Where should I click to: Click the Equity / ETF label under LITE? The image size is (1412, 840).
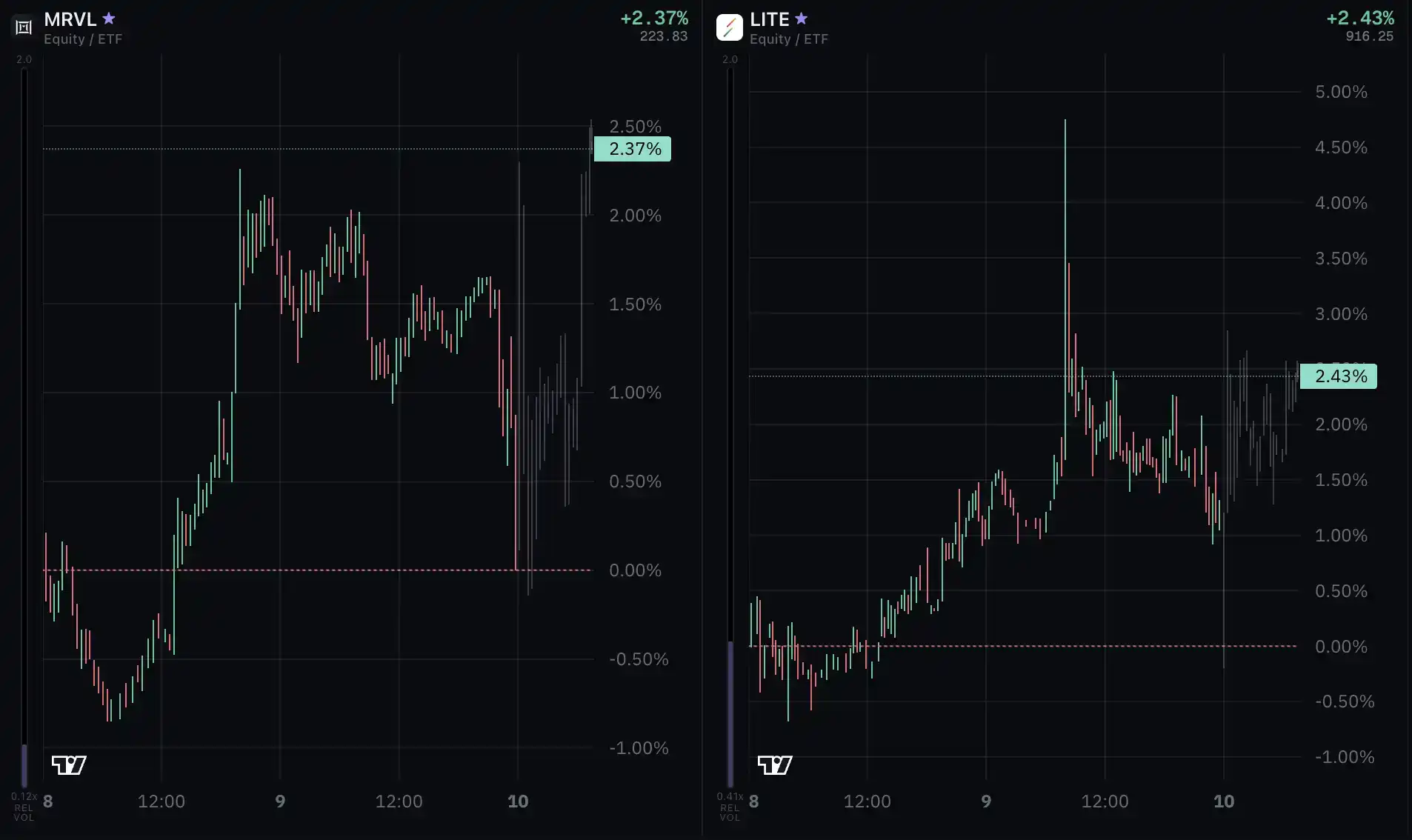pos(789,39)
